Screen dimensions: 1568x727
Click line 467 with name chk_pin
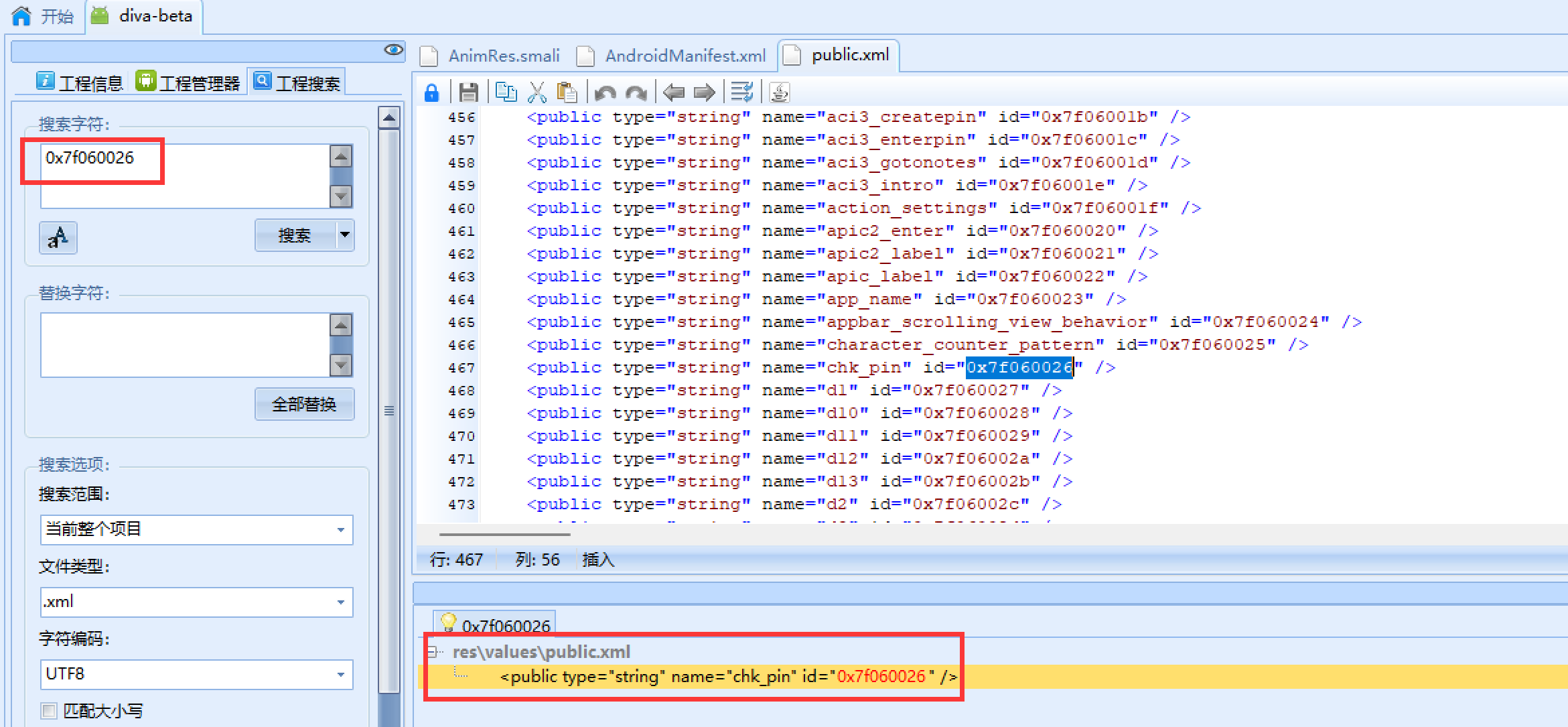tap(820, 367)
